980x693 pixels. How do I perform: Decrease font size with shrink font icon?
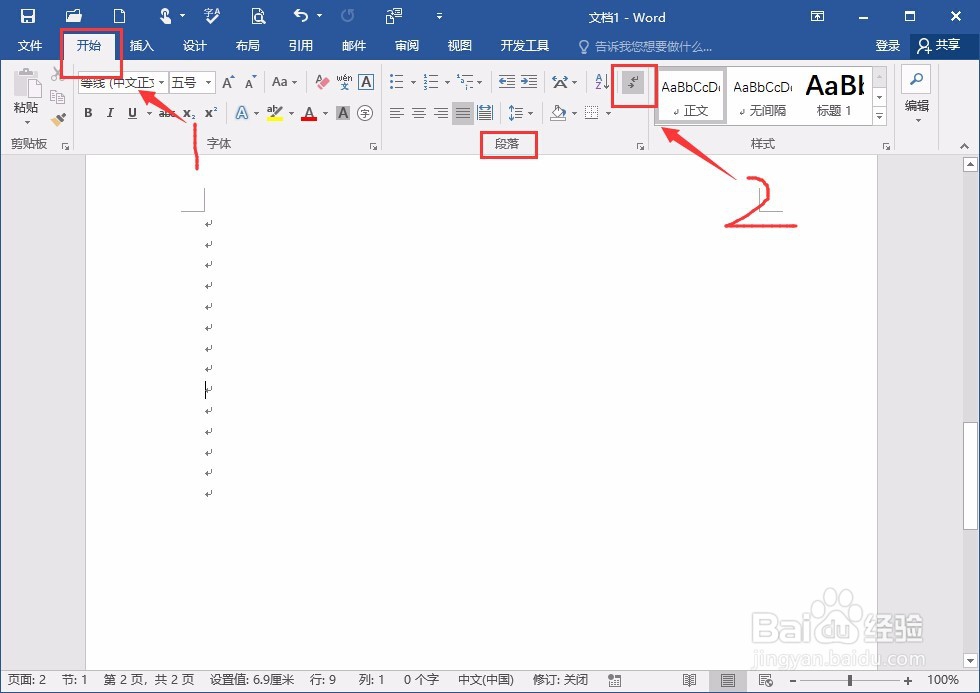click(250, 82)
